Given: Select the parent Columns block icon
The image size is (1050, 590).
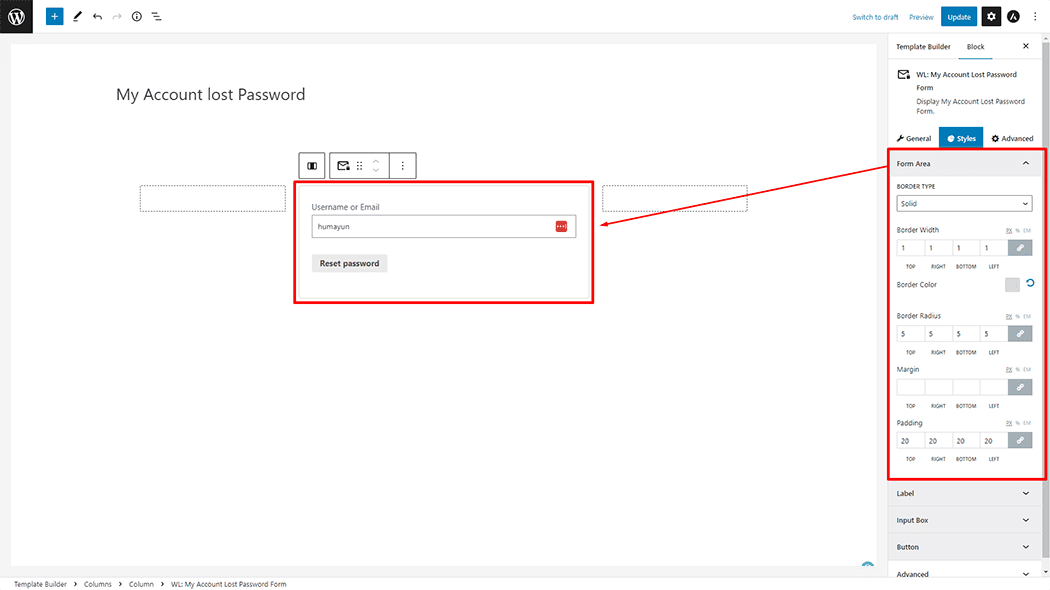Looking at the screenshot, I should pyautogui.click(x=312, y=165).
